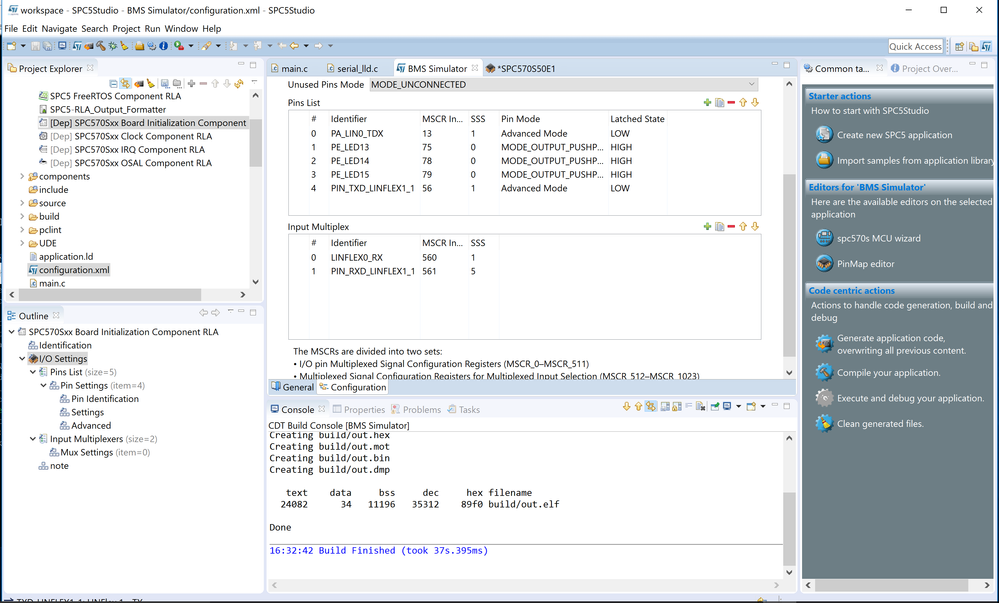Click the hammer build icon in main toolbar
999x603 pixels.
tap(101, 46)
